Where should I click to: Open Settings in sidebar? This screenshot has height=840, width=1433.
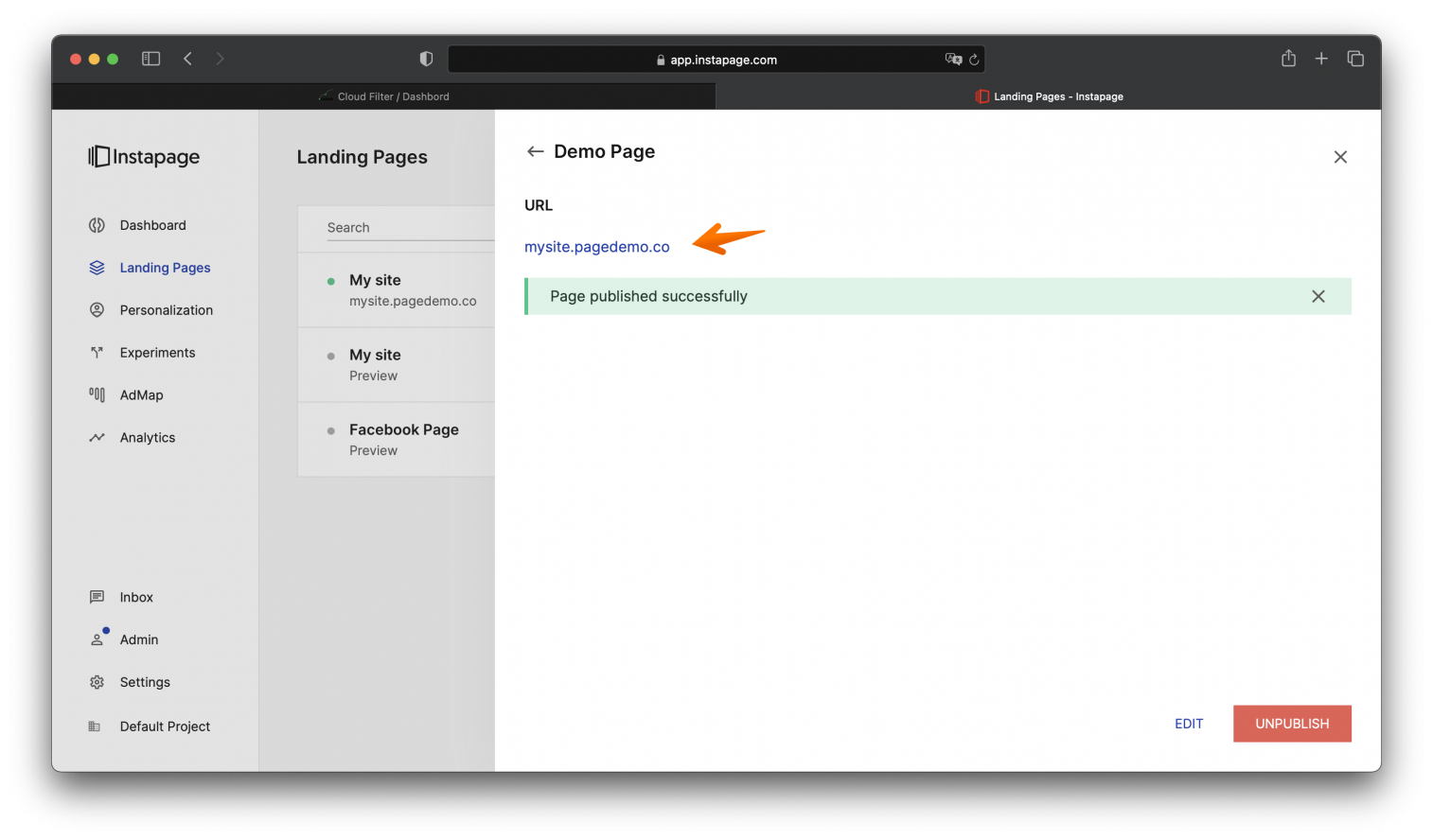pyautogui.click(x=145, y=682)
